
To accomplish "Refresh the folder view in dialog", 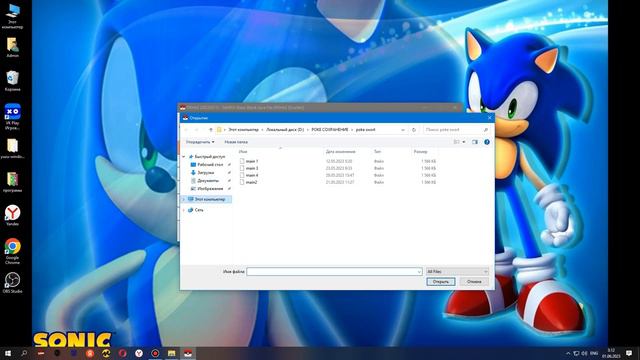I will [414, 130].
